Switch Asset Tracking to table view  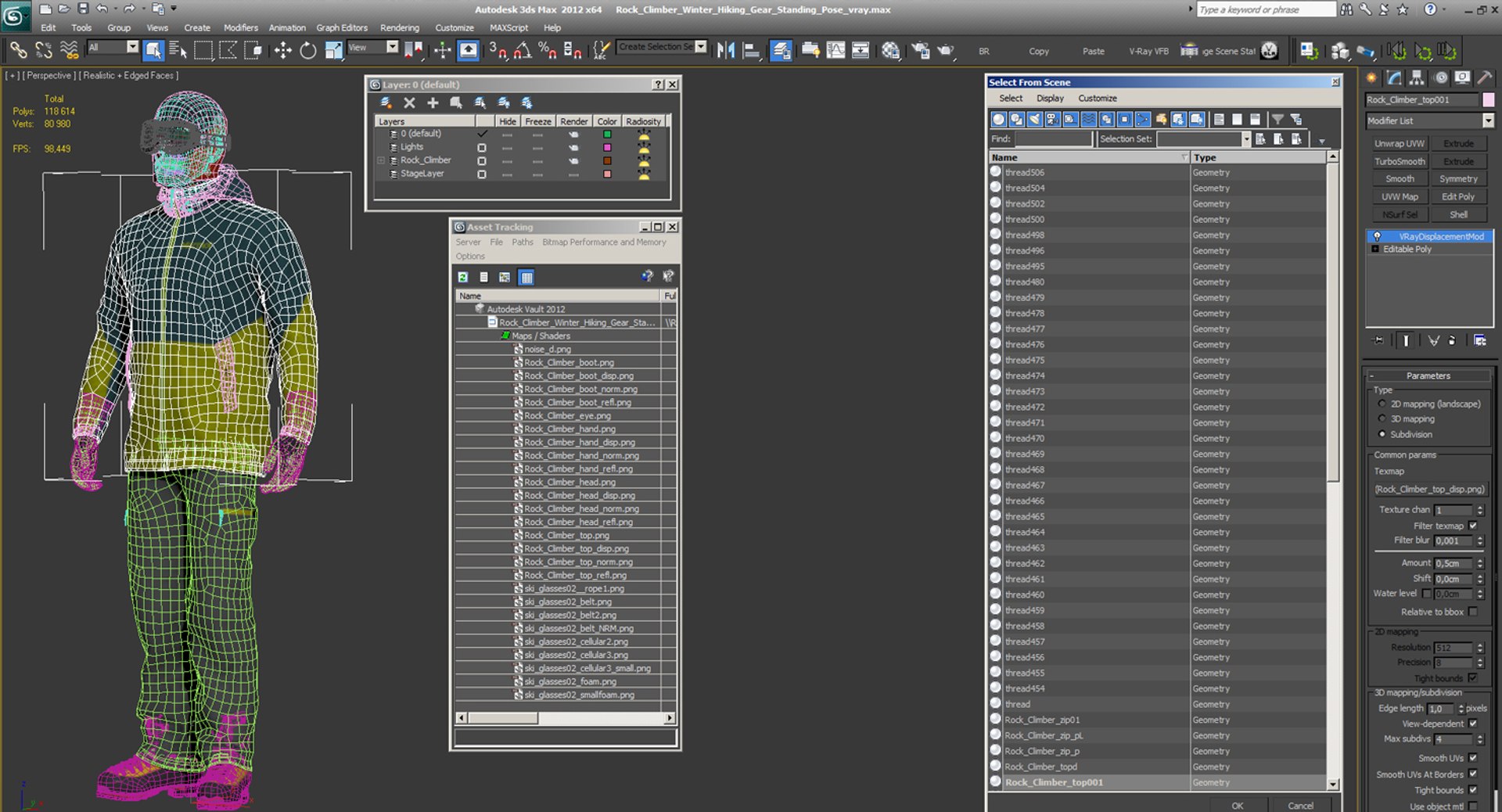[526, 277]
